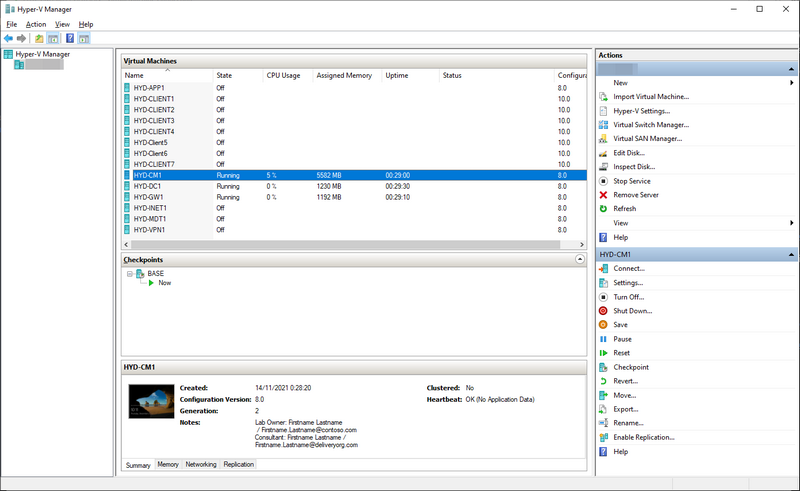The image size is (800, 491).
Task: Click Help at bottom of HYD-CM1 actions
Action: [x=620, y=451]
